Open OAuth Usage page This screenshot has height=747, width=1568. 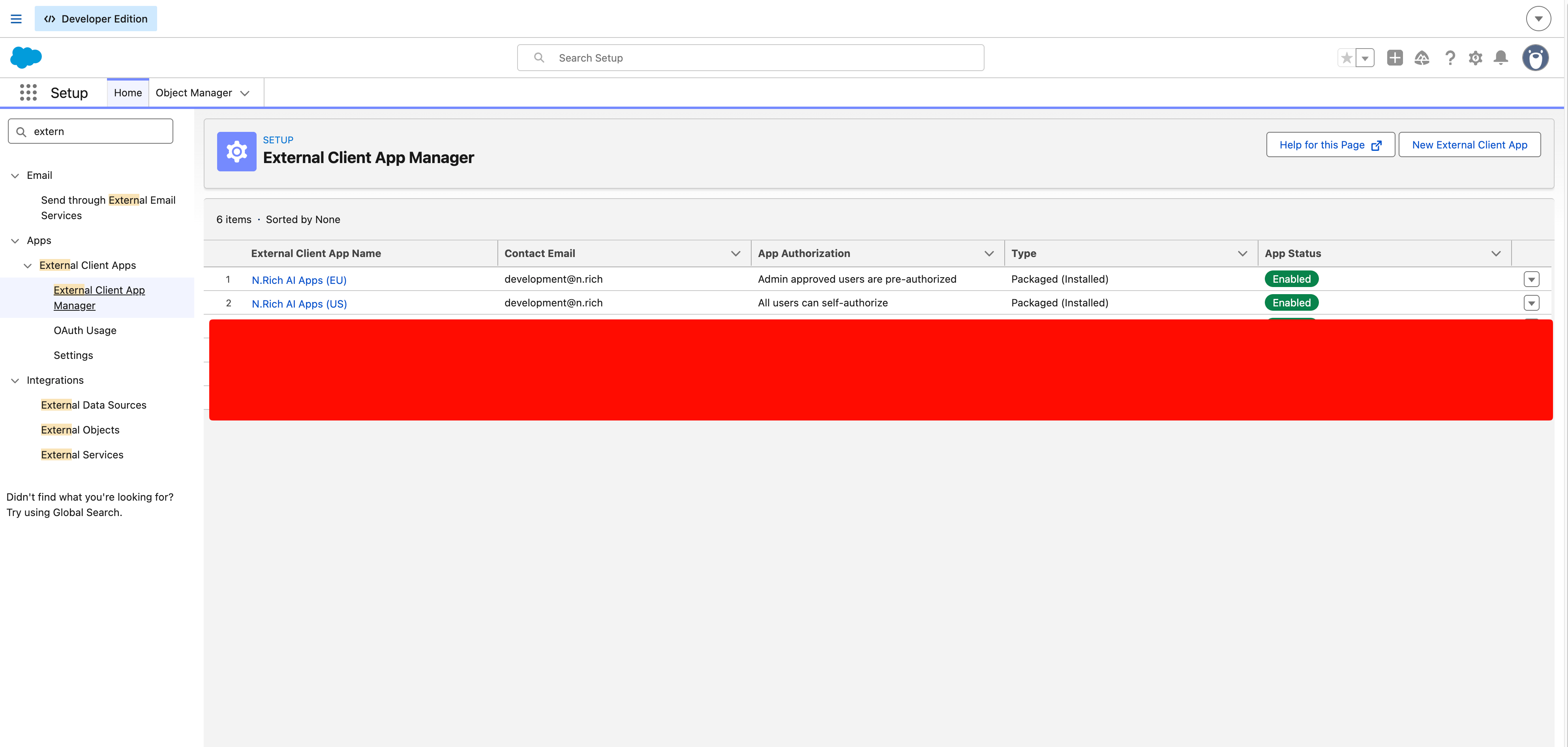click(85, 330)
